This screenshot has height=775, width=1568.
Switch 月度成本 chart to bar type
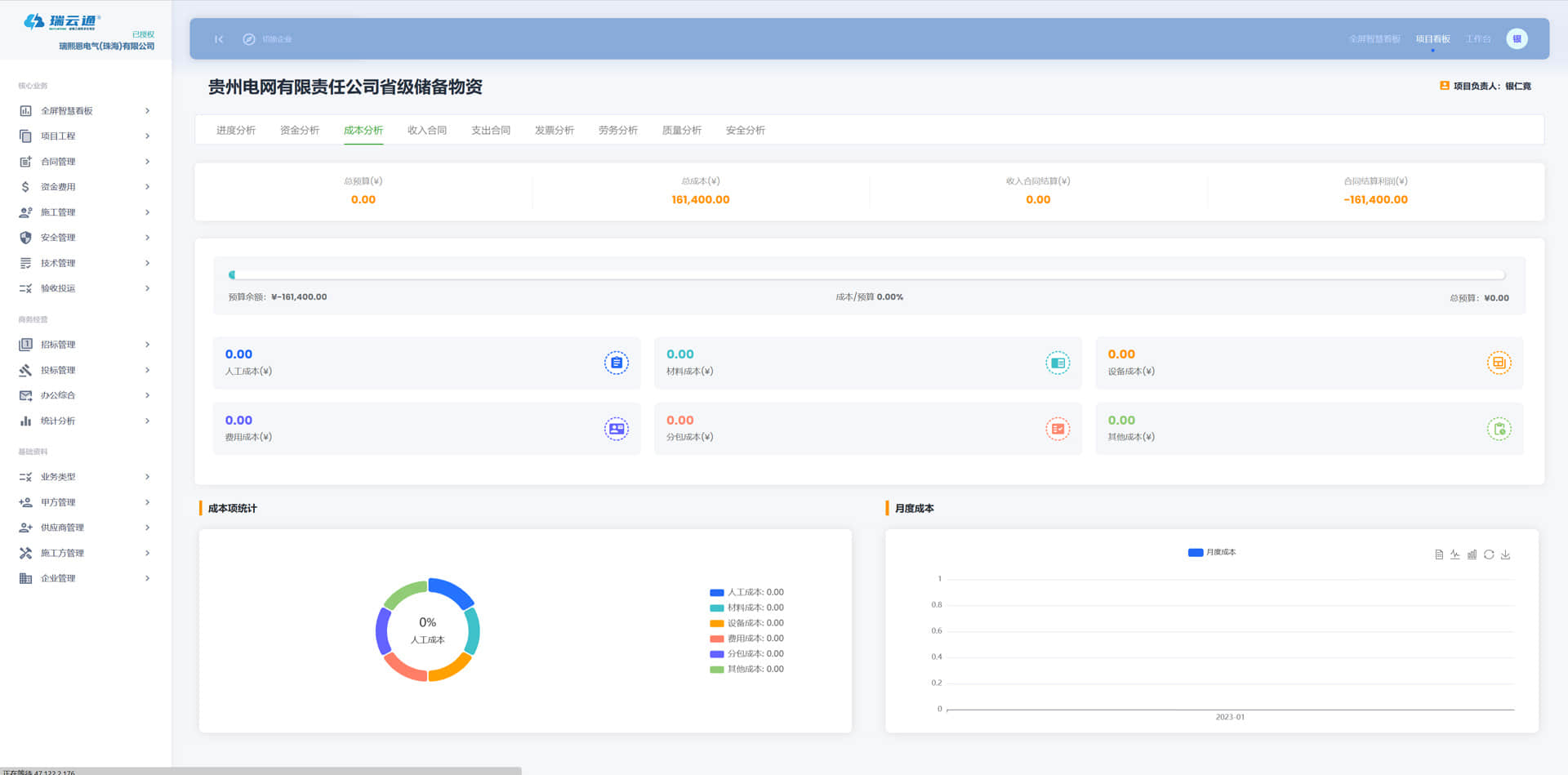tap(1472, 555)
